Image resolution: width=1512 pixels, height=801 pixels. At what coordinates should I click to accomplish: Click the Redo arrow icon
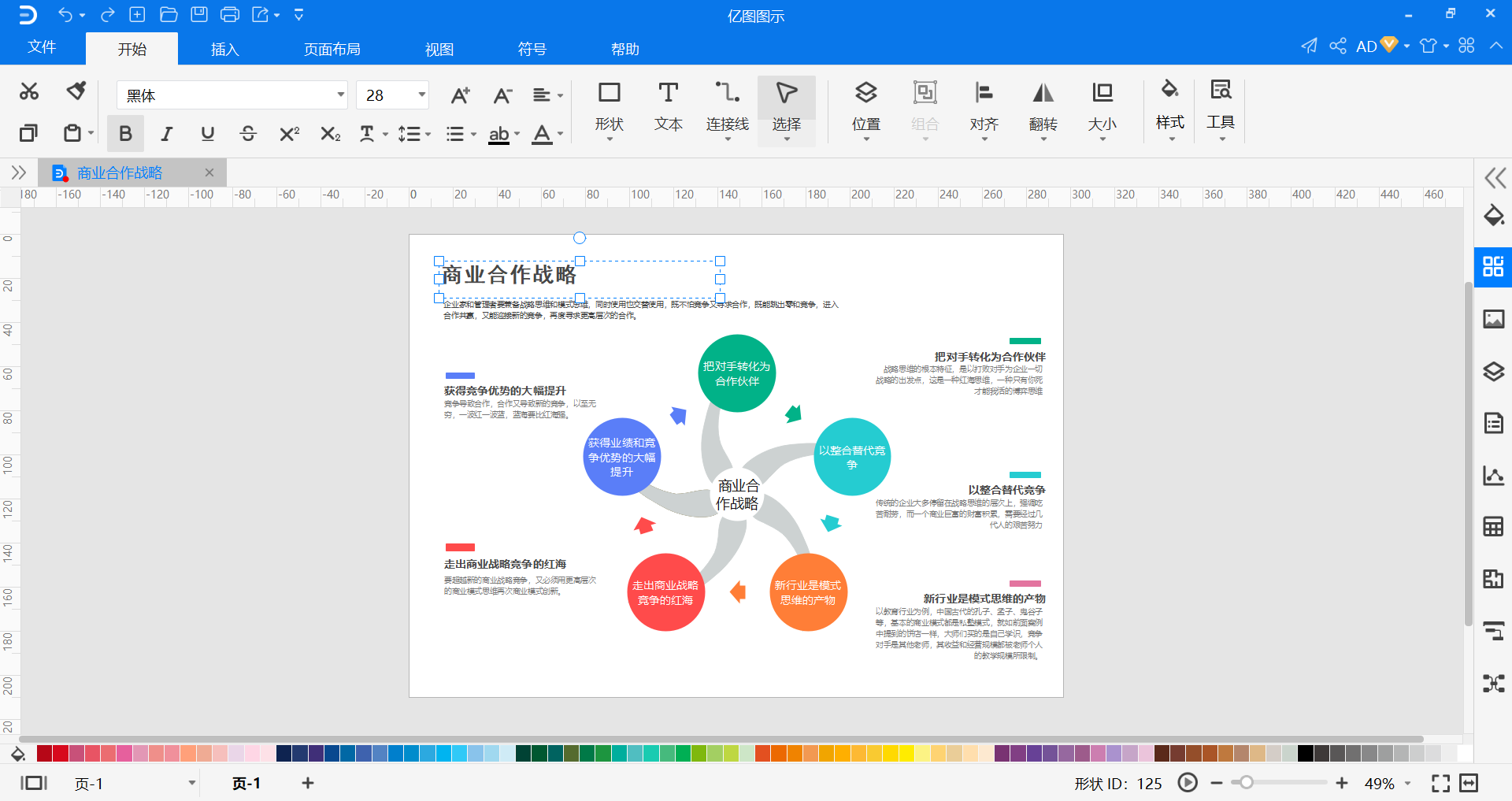108,14
